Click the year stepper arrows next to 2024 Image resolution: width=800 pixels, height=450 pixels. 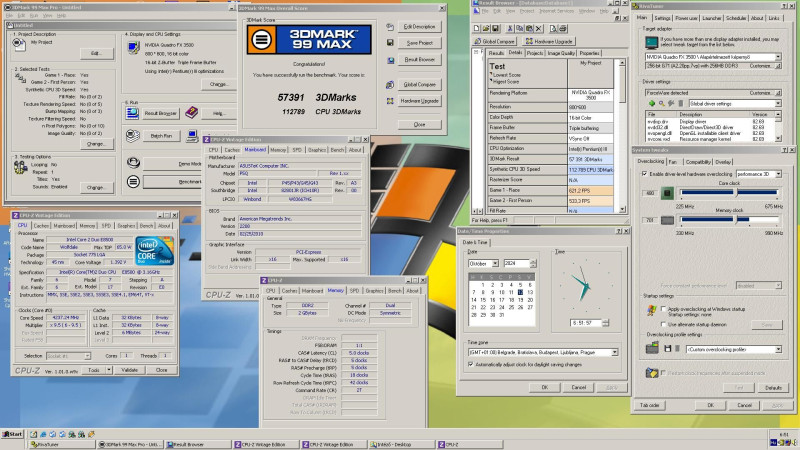point(533,263)
